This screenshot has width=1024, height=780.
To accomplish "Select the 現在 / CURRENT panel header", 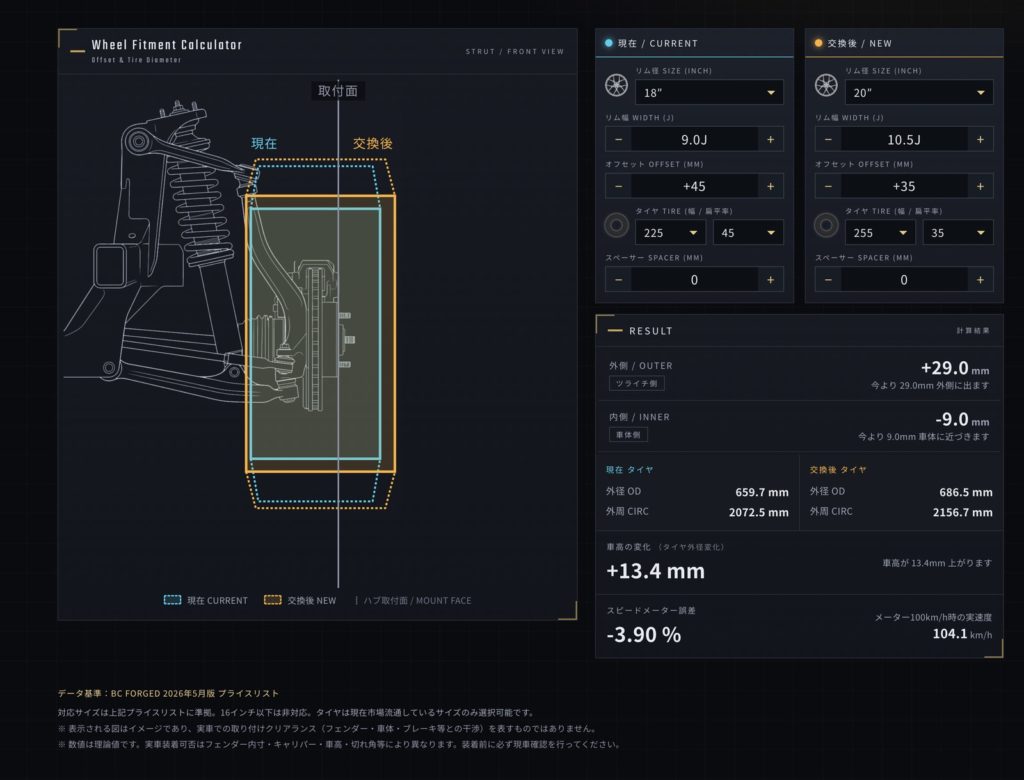I will (x=694, y=43).
